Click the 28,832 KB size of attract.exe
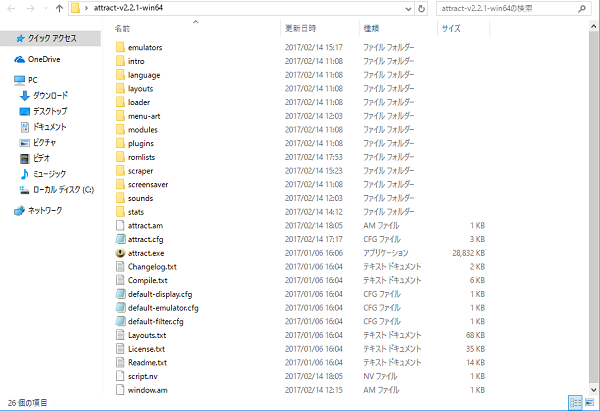600x411 pixels. [468, 253]
